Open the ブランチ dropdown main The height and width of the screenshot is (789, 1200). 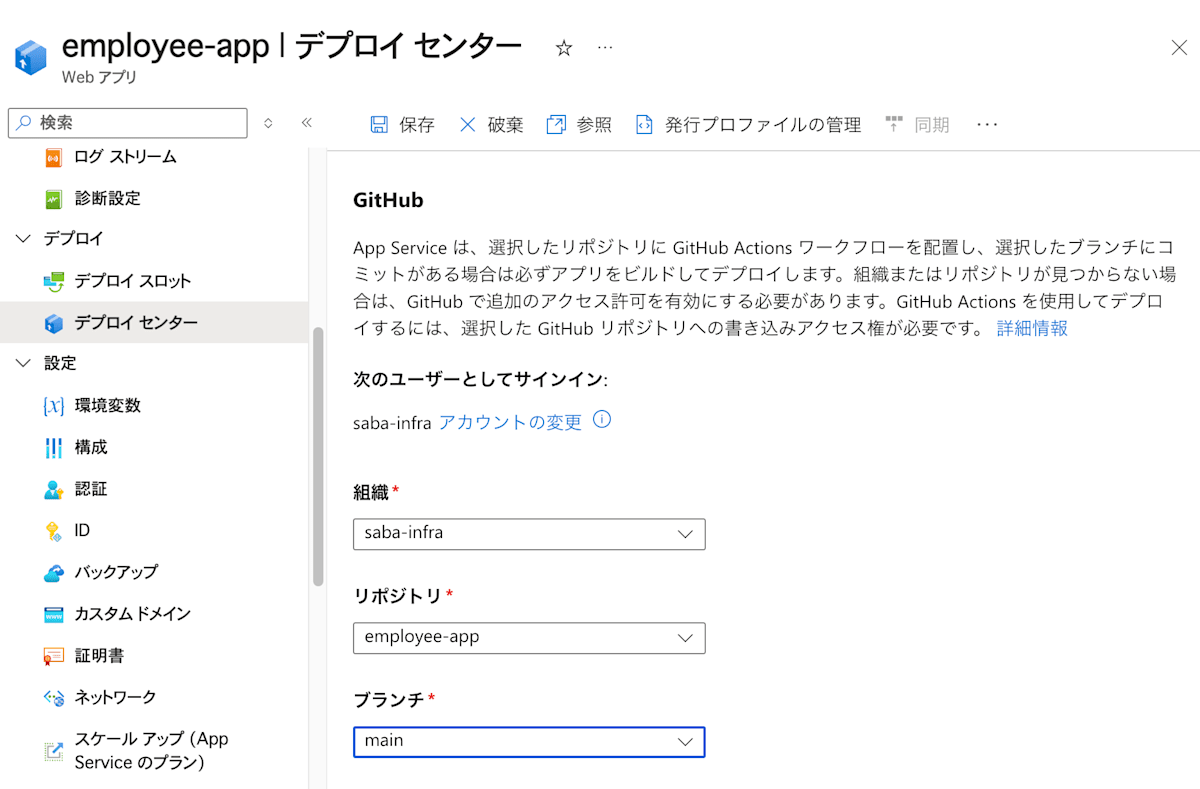529,741
